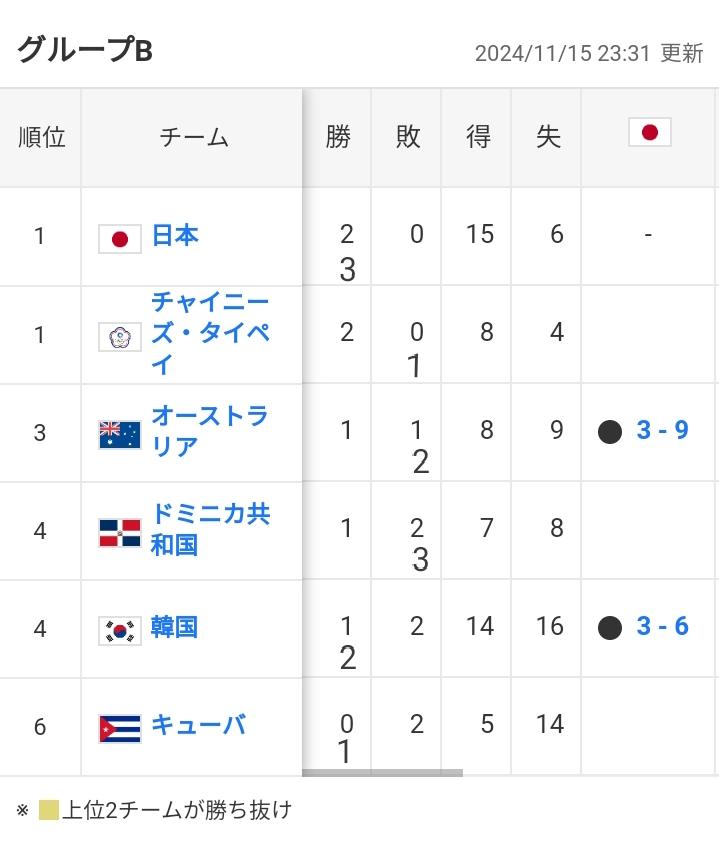Open the ドミニカ共和国 team link
Viewport: 719px width, 844px height.
pos(210,529)
